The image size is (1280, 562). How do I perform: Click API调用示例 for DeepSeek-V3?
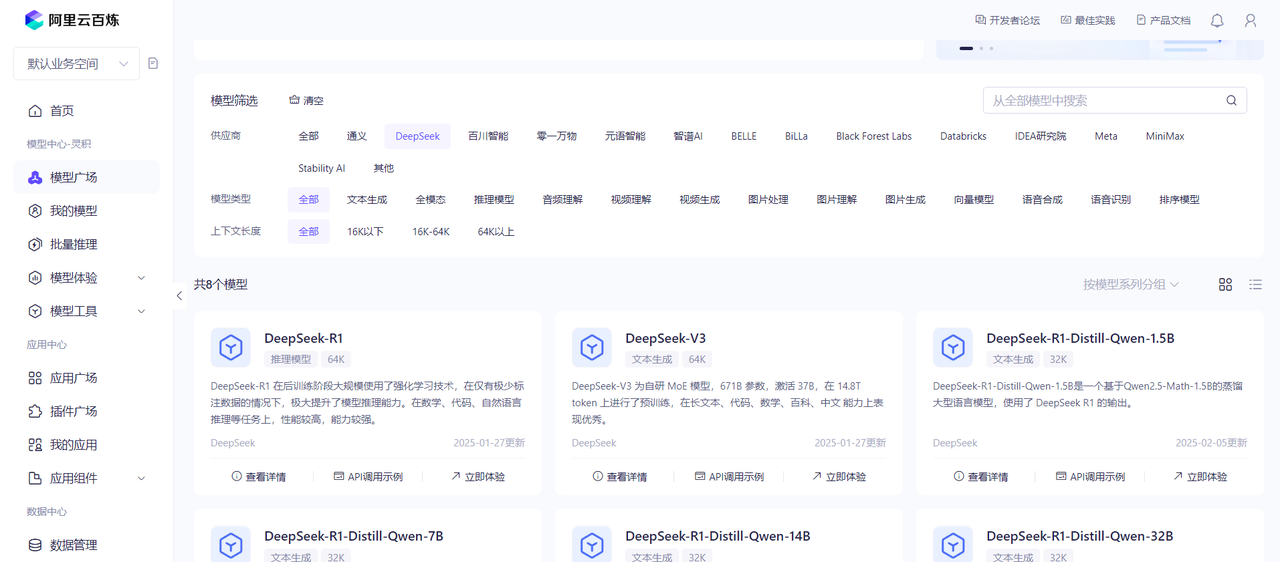[729, 477]
